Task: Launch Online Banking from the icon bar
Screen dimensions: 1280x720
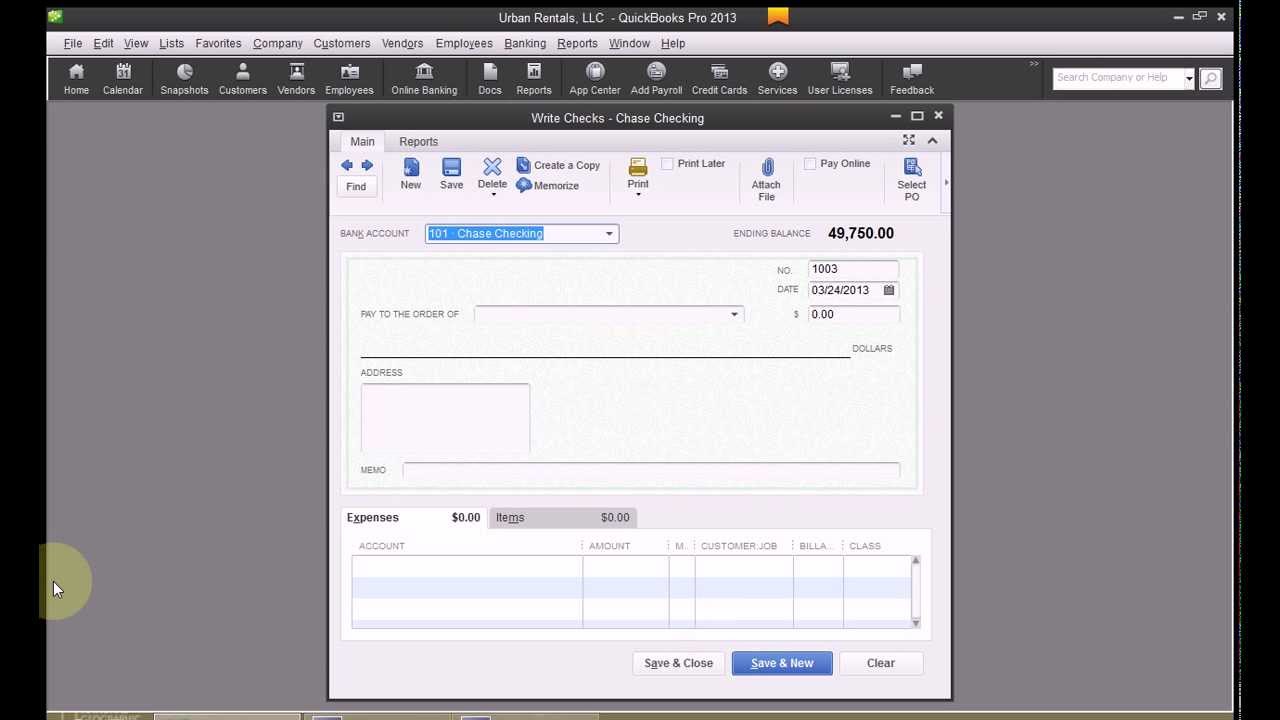Action: point(424,79)
